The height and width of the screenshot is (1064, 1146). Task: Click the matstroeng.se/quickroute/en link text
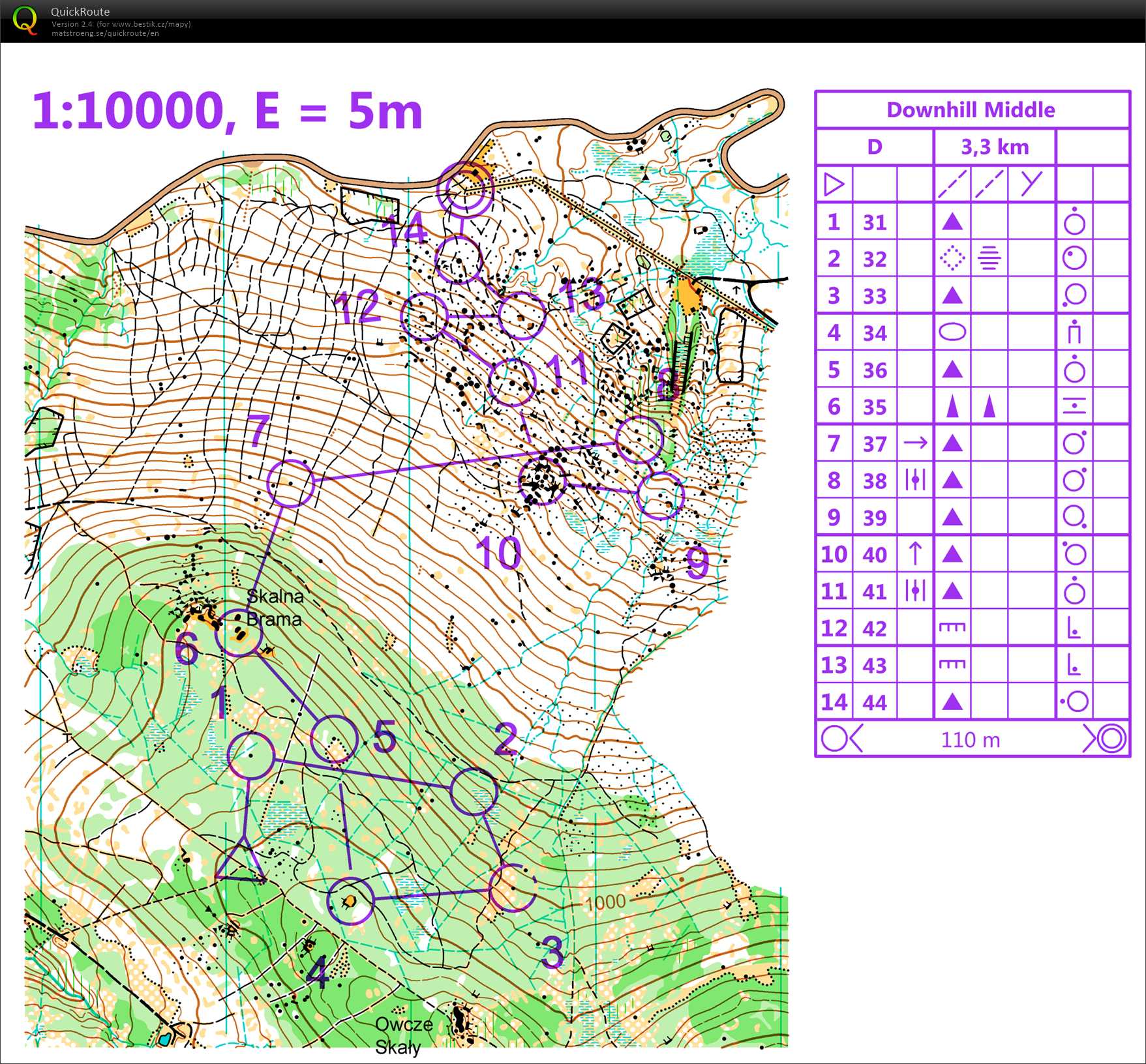pos(105,33)
